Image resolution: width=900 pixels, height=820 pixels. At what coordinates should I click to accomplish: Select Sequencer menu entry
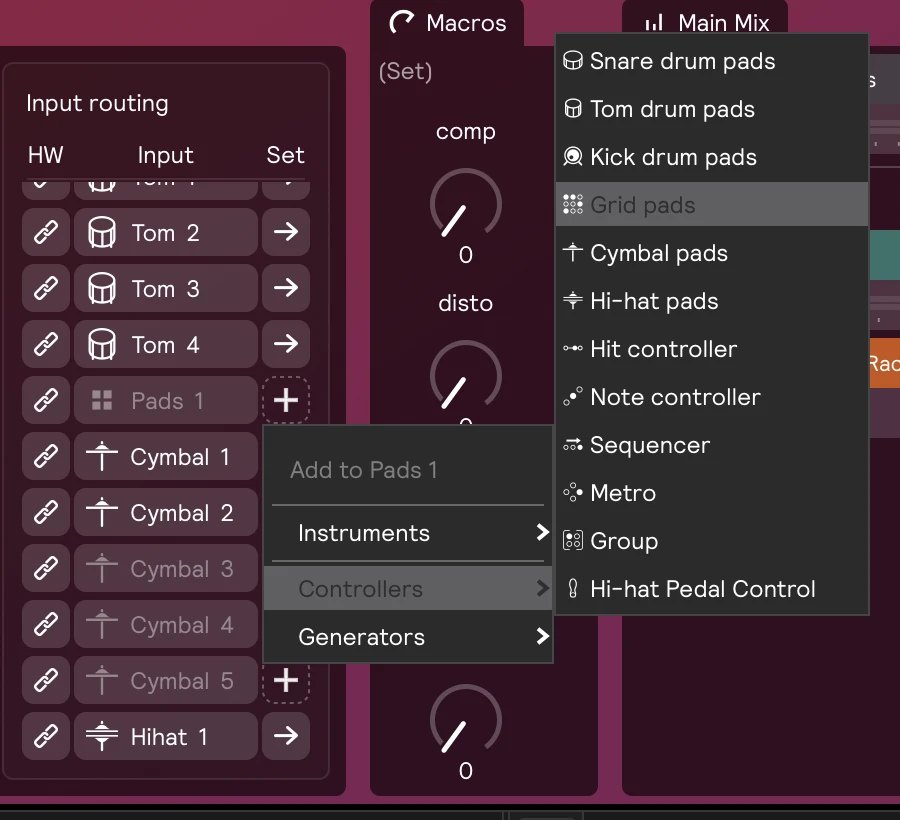(x=712, y=445)
